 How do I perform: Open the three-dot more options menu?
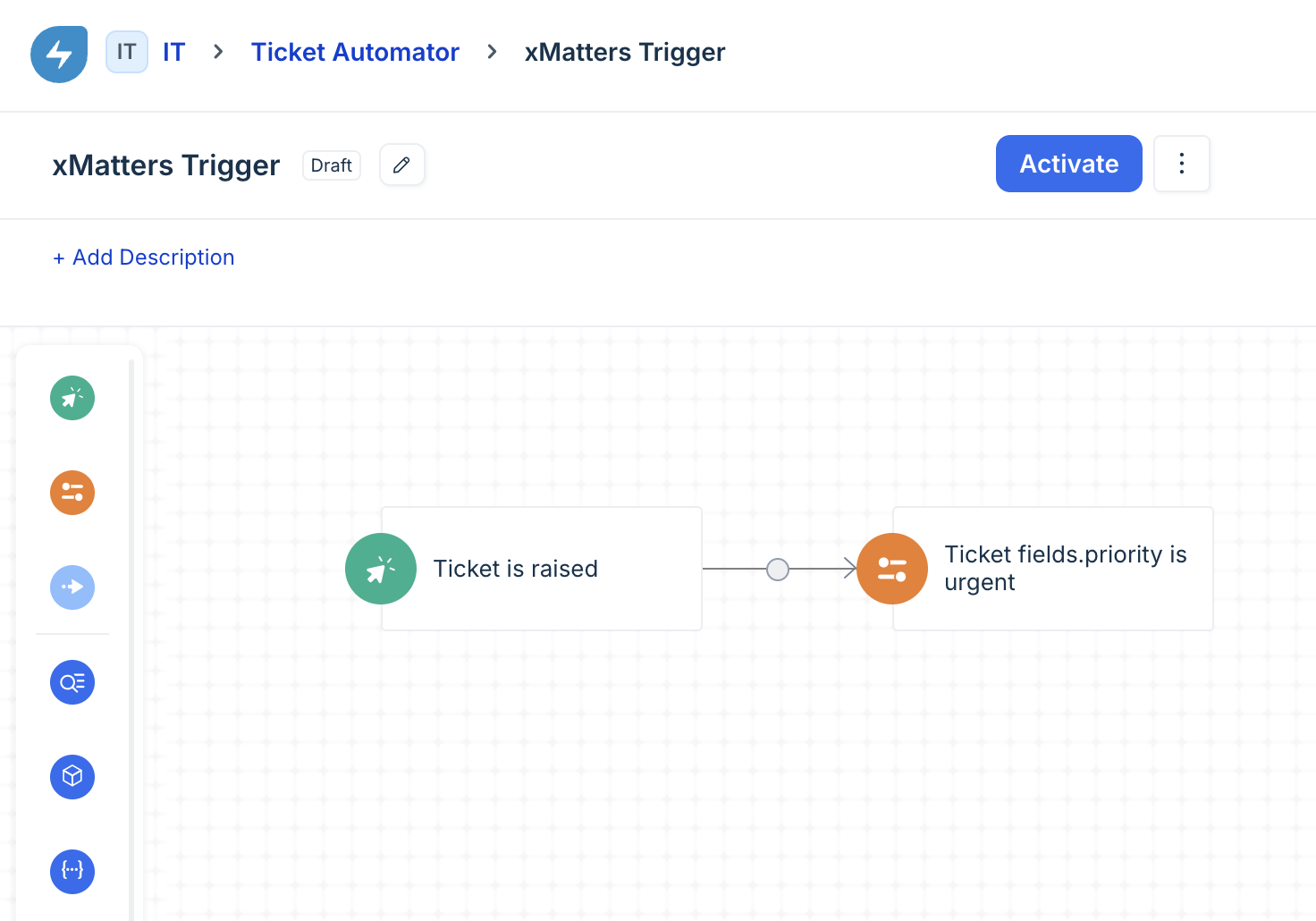(1181, 164)
